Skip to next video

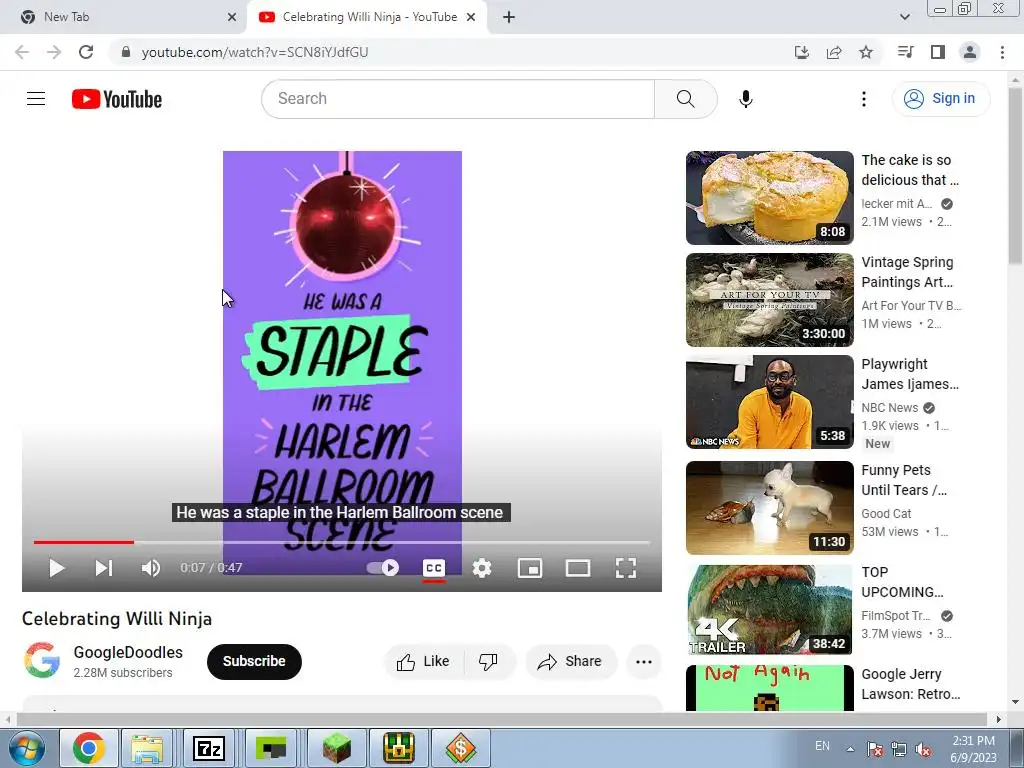[104, 568]
